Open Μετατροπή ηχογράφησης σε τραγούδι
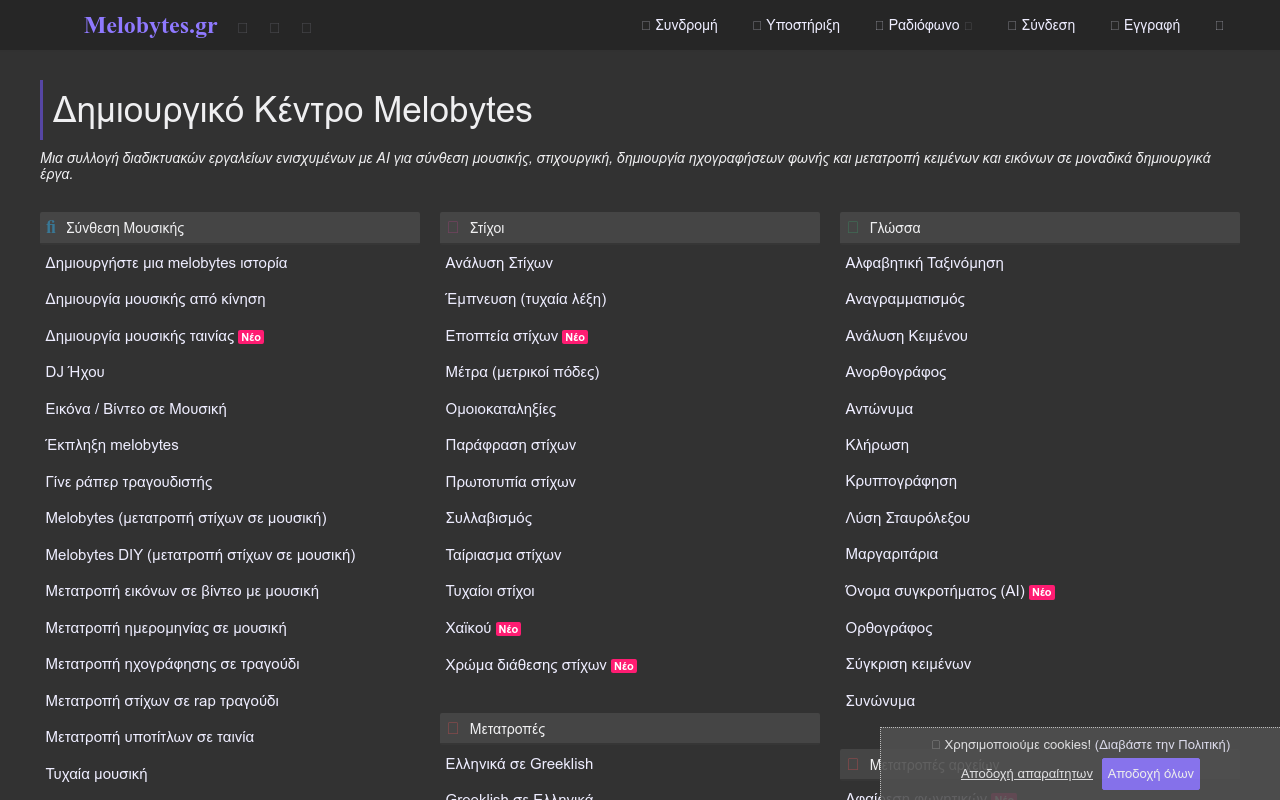Image resolution: width=1280 pixels, height=800 pixels. 172,664
